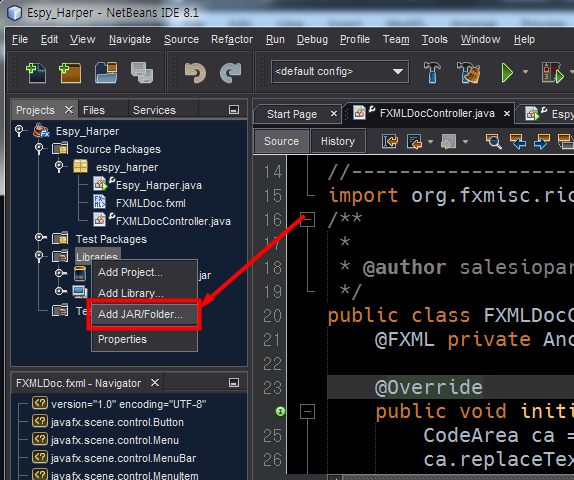
Task: Select FXMLDocController.java in project tree
Action: [x=173, y=221]
